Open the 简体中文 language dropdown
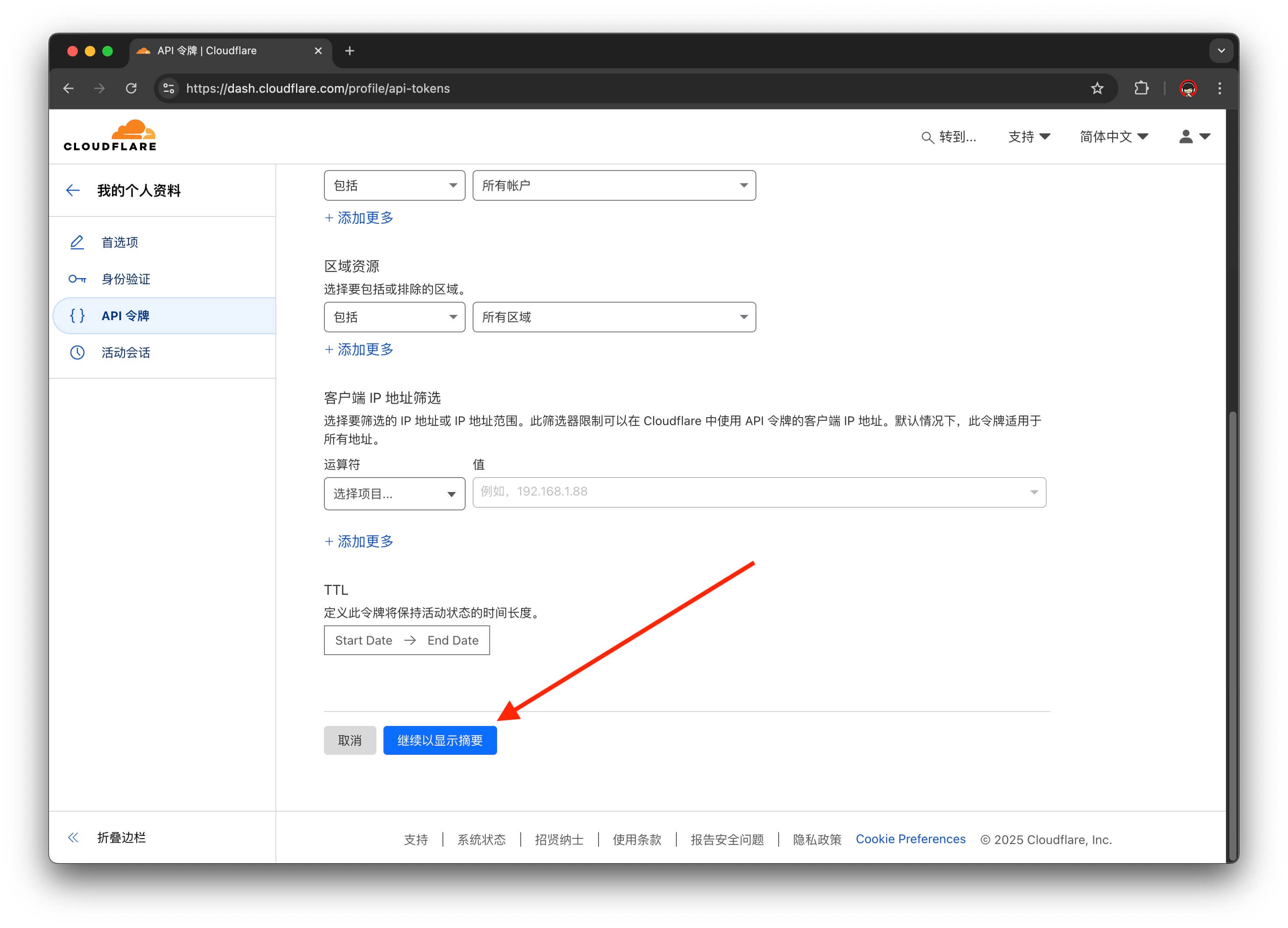The height and width of the screenshot is (928, 1288). [1114, 137]
